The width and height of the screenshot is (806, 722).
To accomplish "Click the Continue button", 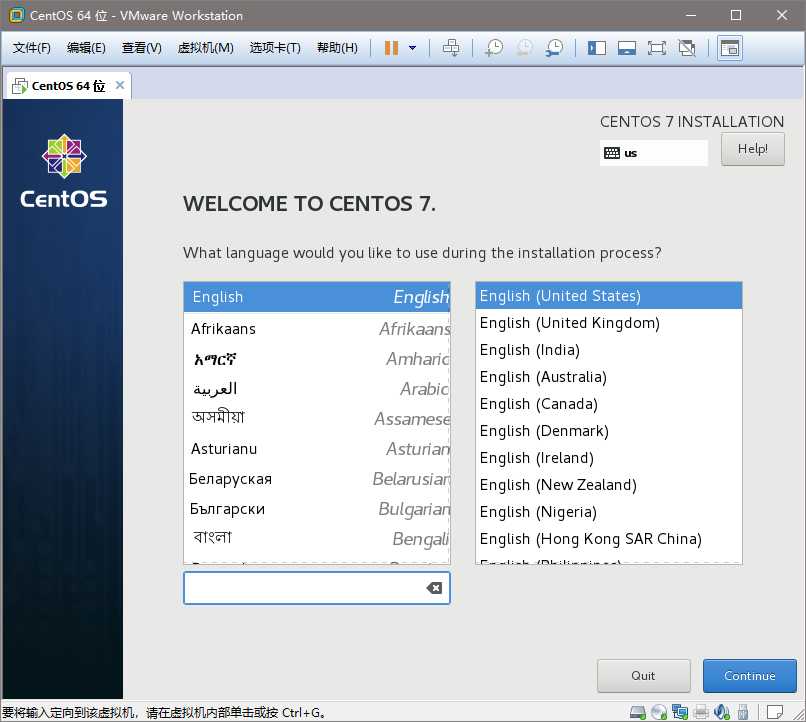I will [749, 676].
